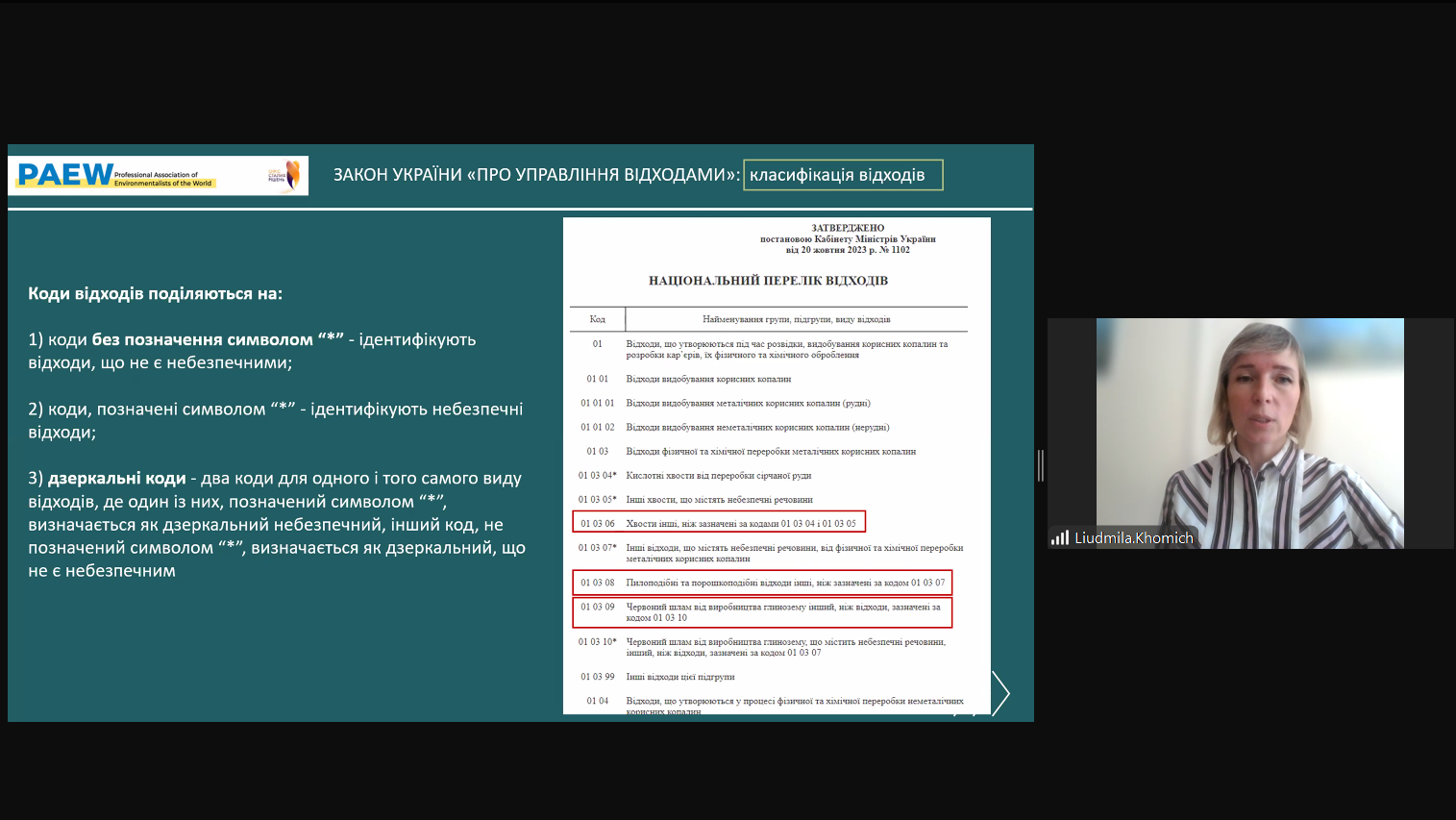The image size is (1456, 820).
Task: Click the orange flame logo in header
Action: pyautogui.click(x=291, y=175)
